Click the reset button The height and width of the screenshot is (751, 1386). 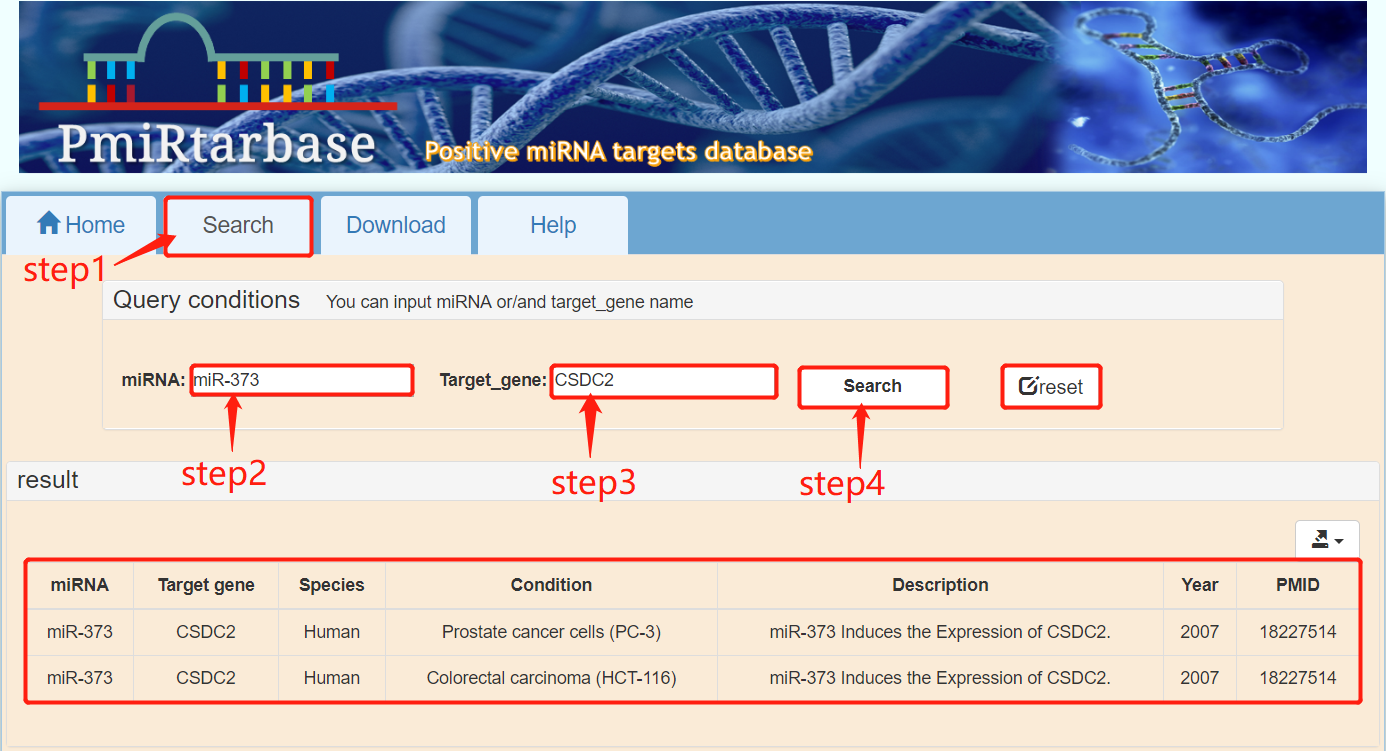click(x=1051, y=386)
